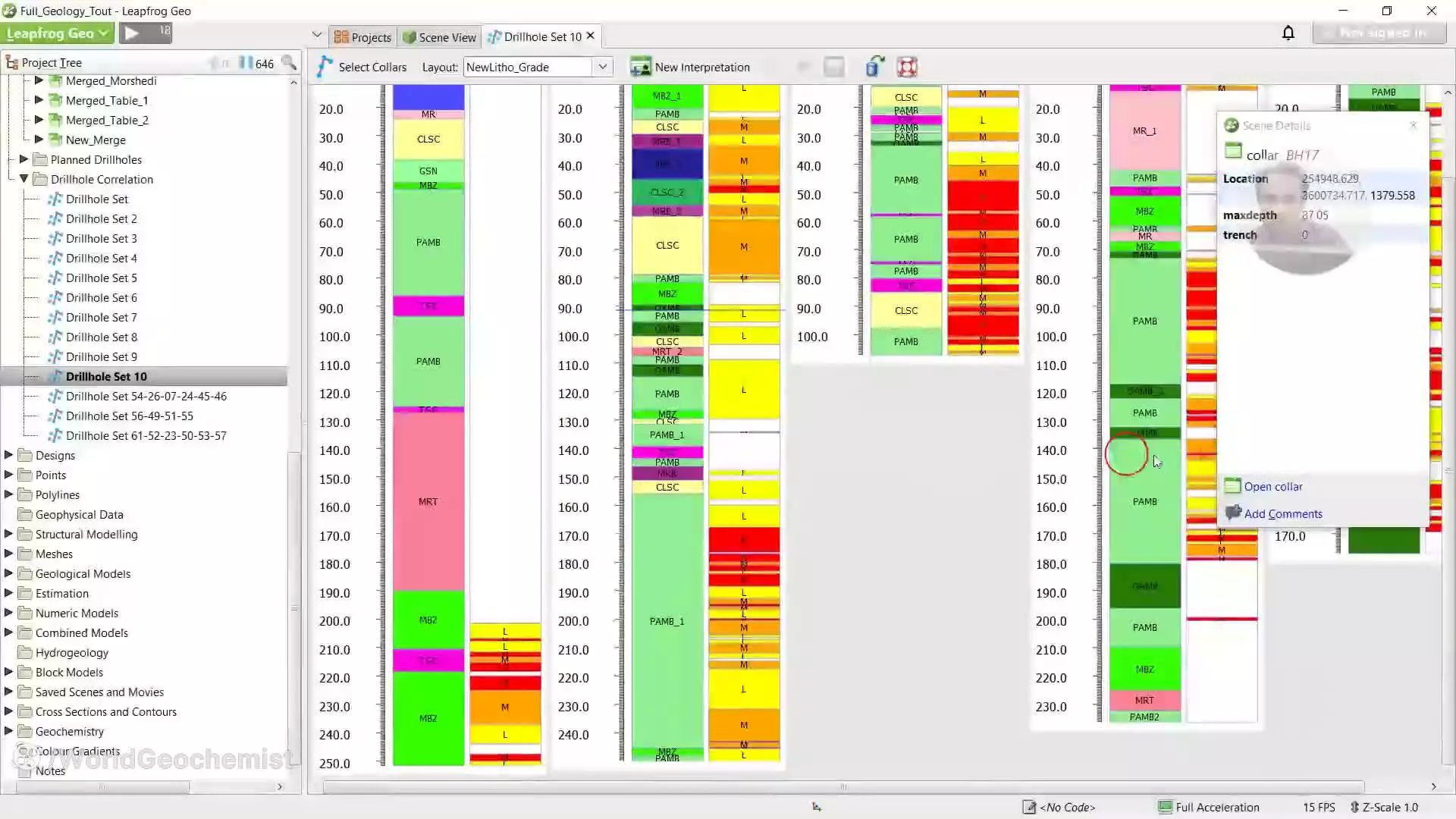Expand the Block Models folder
Viewport: 1456px width, 819px height.
[x=8, y=672]
